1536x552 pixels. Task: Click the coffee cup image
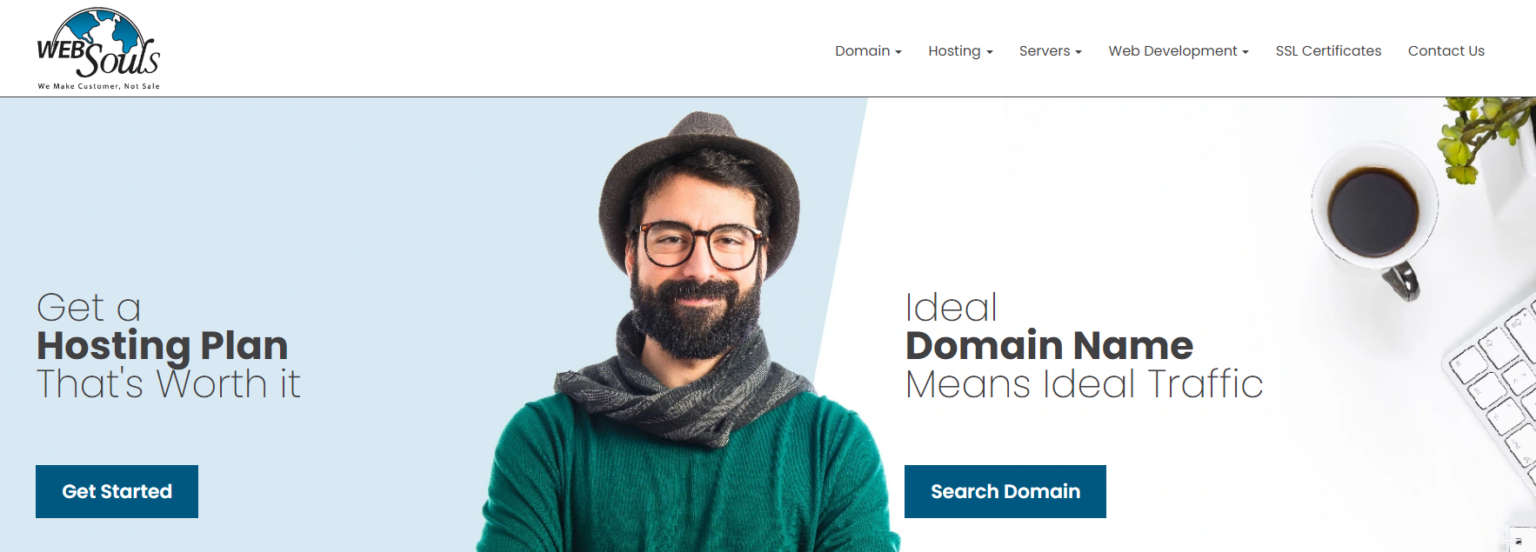coord(1375,217)
